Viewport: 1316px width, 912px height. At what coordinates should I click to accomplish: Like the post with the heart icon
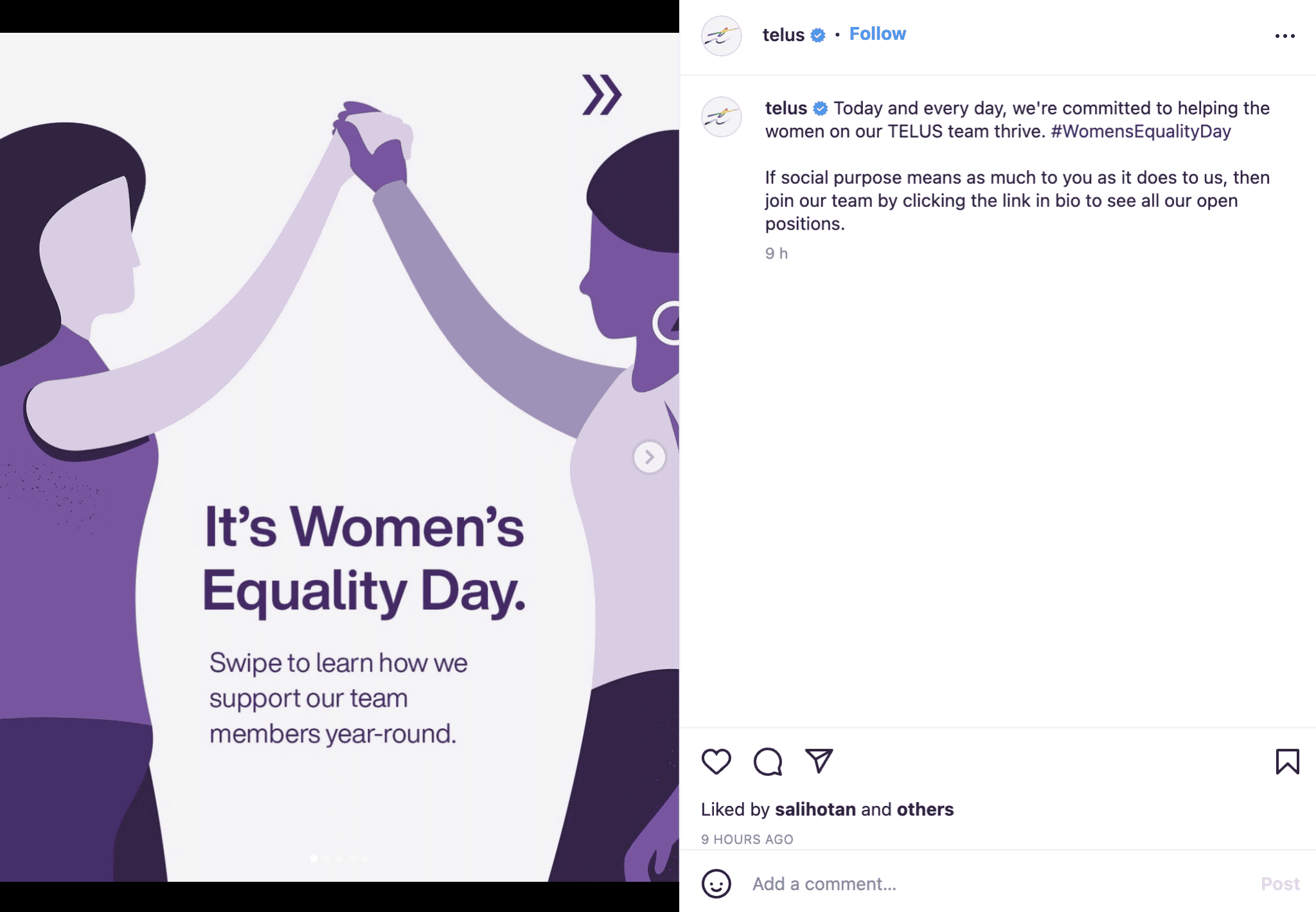tap(716, 762)
